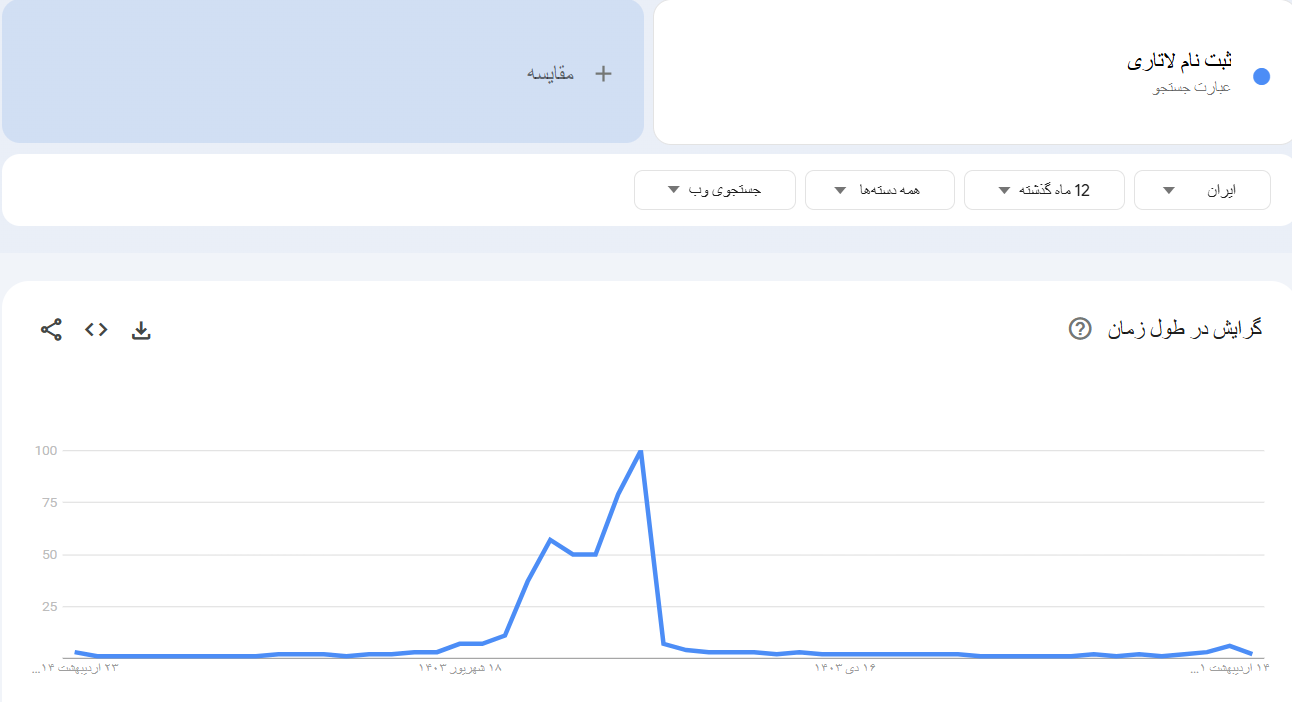
Task: Click the عبارت جستجو subtitle text
Action: click(1192, 88)
